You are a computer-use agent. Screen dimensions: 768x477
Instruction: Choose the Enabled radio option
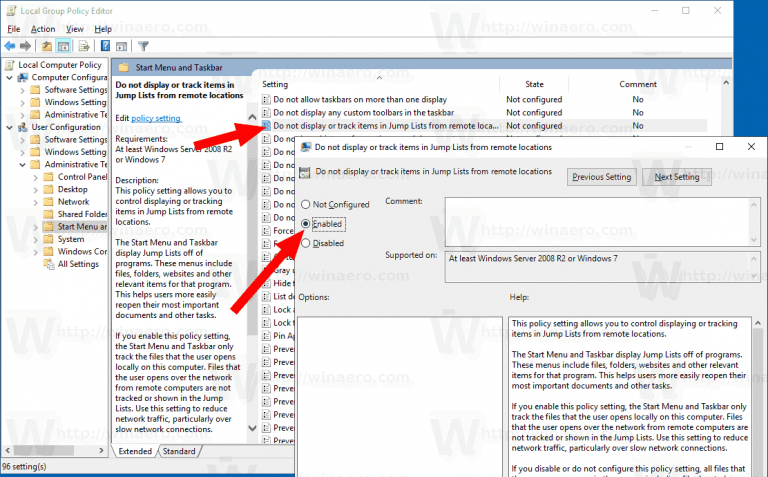(306, 224)
